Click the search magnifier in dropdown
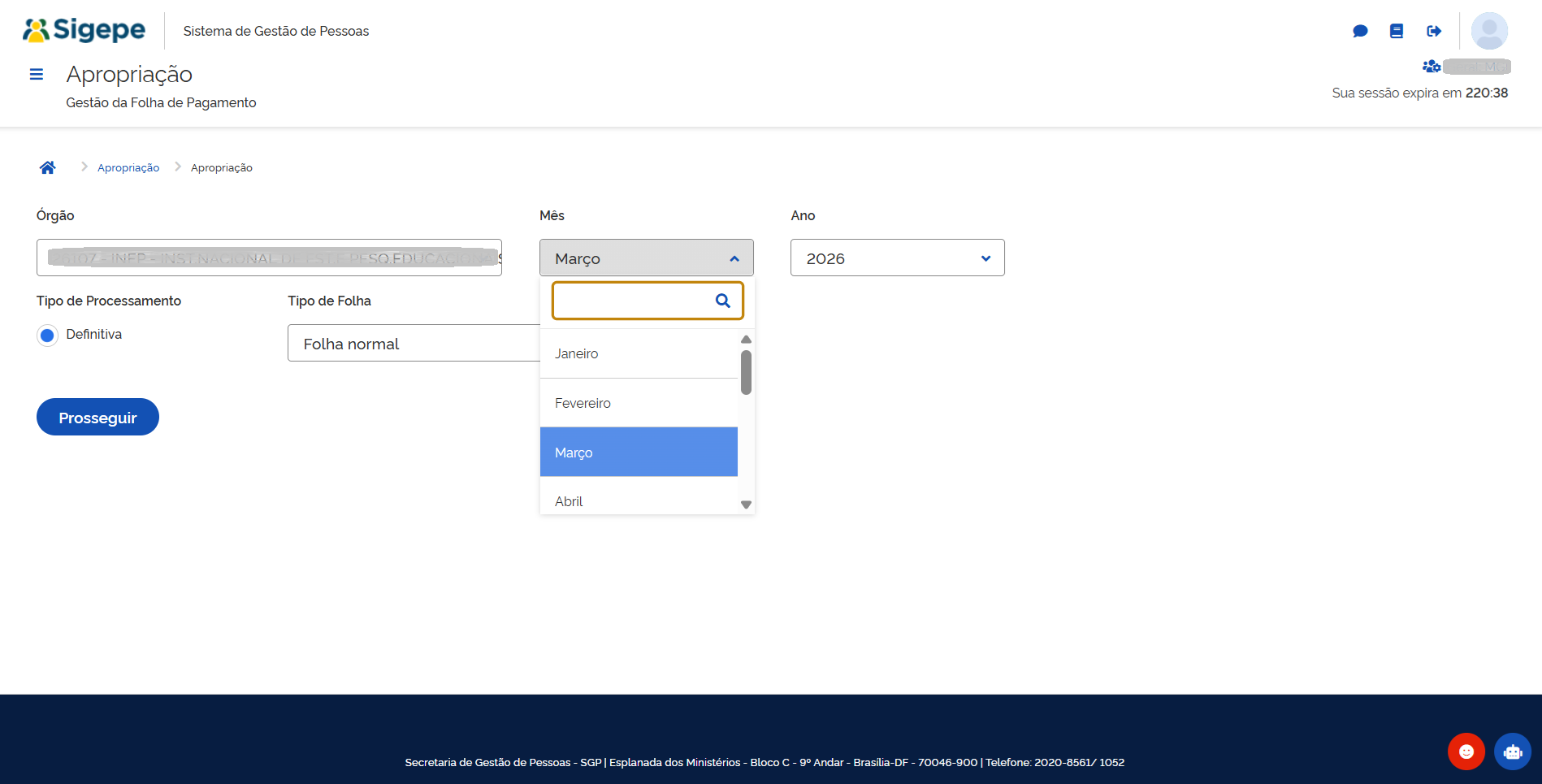 pos(722,301)
